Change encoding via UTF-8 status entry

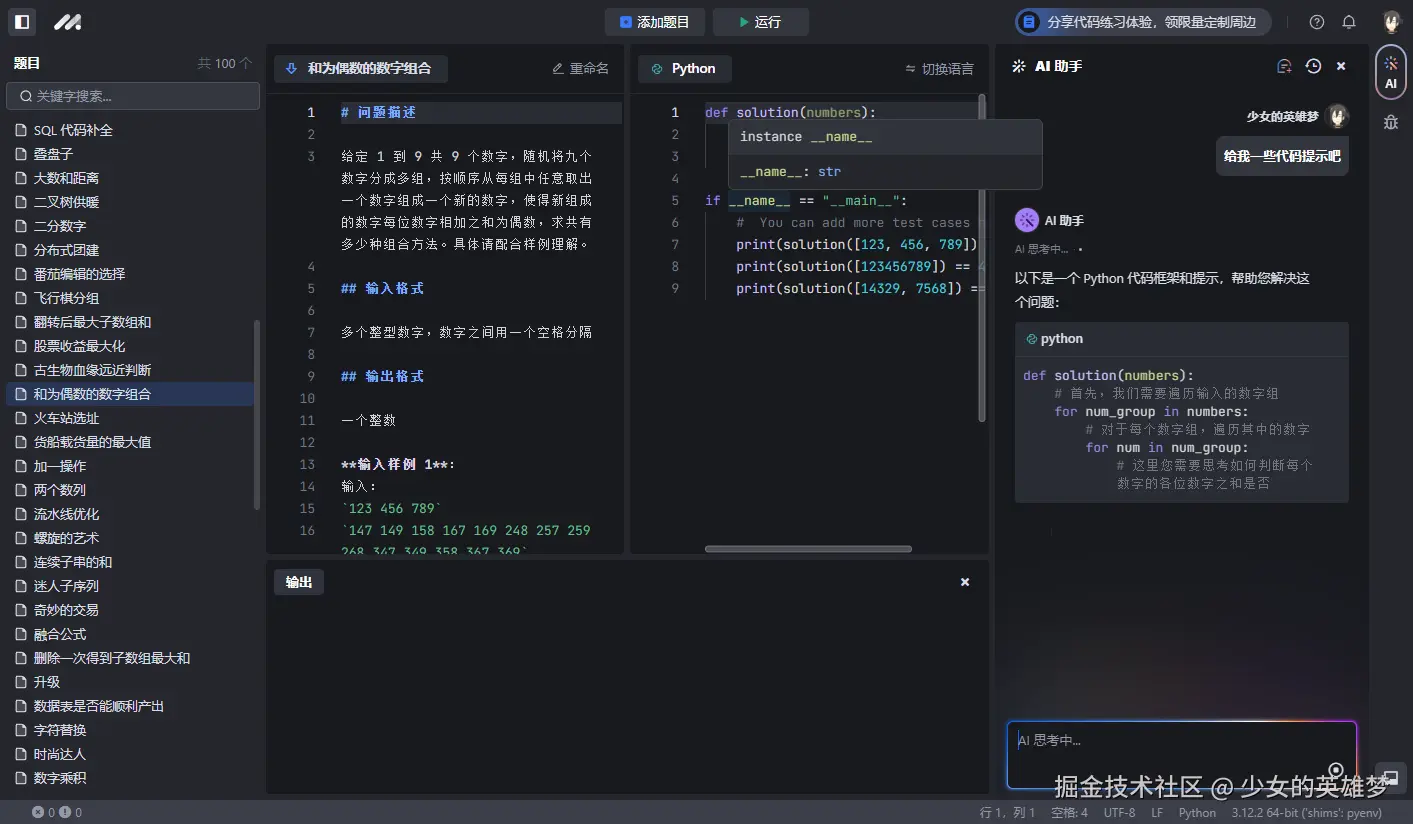1120,812
